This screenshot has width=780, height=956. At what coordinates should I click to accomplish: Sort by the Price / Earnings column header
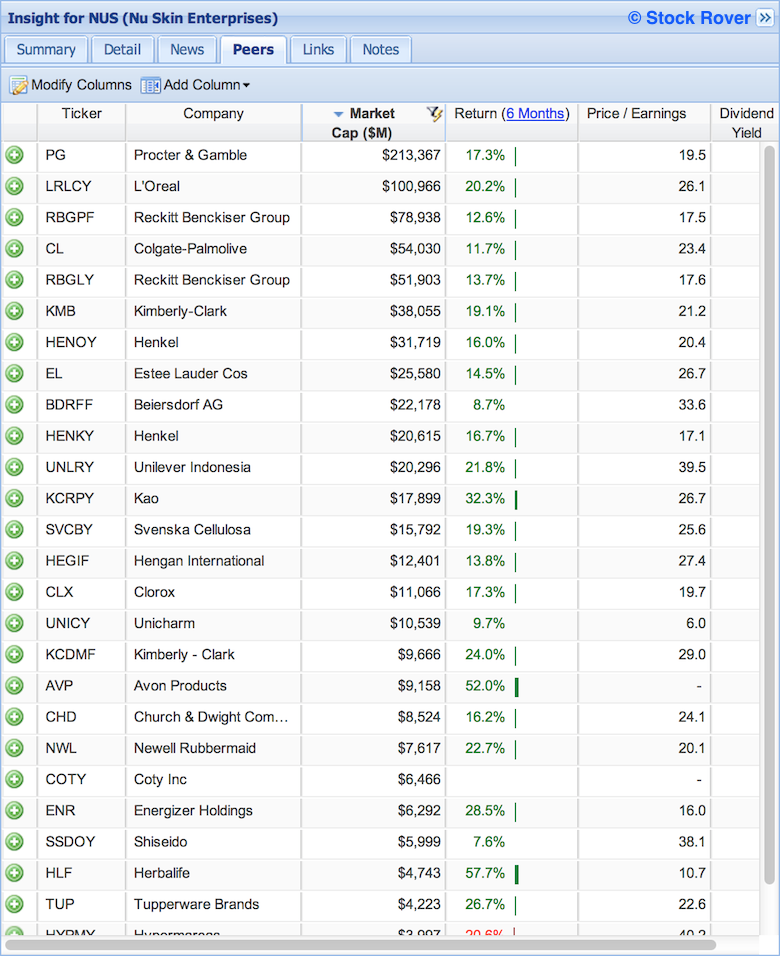[636, 113]
